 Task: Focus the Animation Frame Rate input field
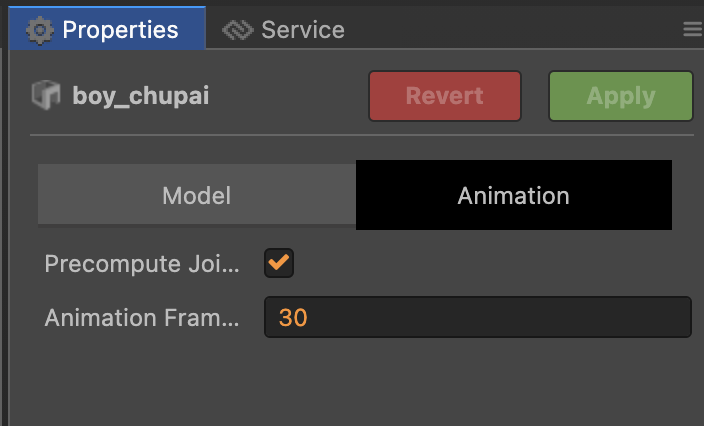[x=476, y=318]
